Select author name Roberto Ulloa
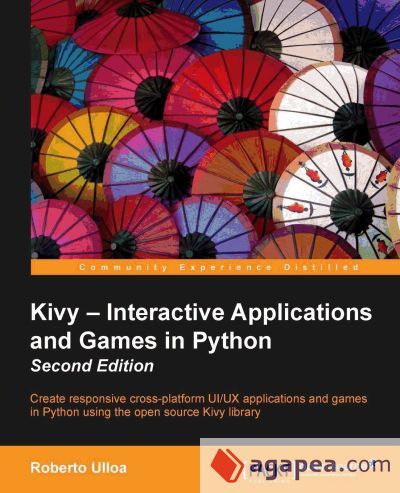 pos(78,468)
